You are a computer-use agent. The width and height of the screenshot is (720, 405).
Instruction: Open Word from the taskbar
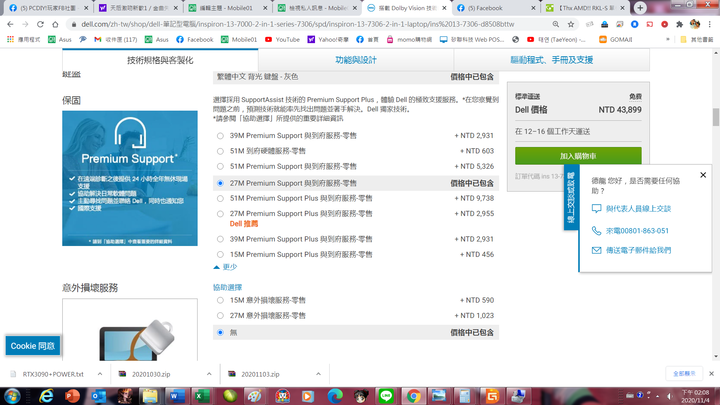176,396
